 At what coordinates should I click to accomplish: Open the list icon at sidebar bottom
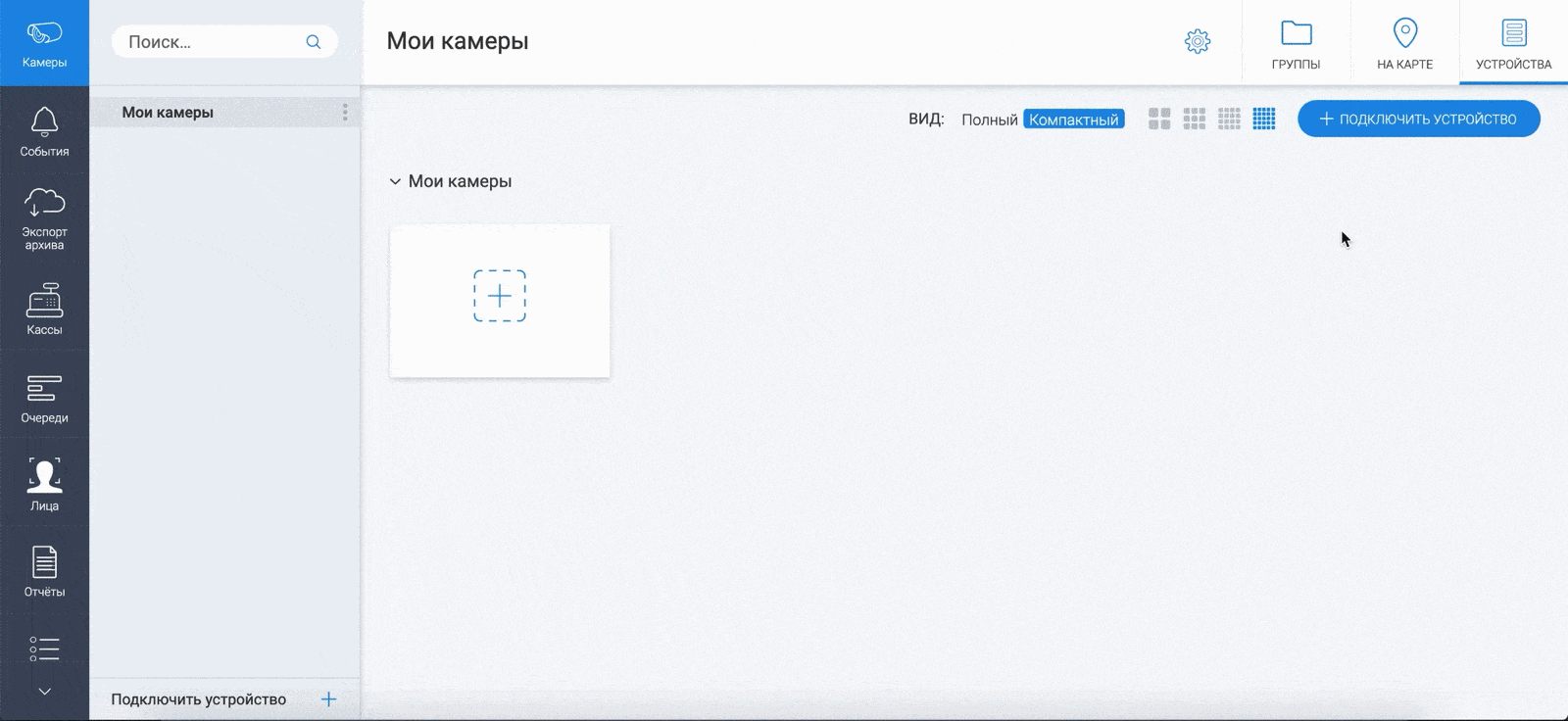click(x=44, y=649)
